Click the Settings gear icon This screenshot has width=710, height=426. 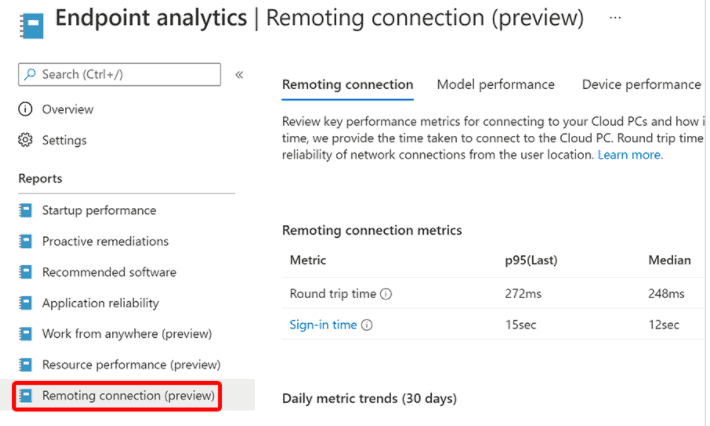25,140
